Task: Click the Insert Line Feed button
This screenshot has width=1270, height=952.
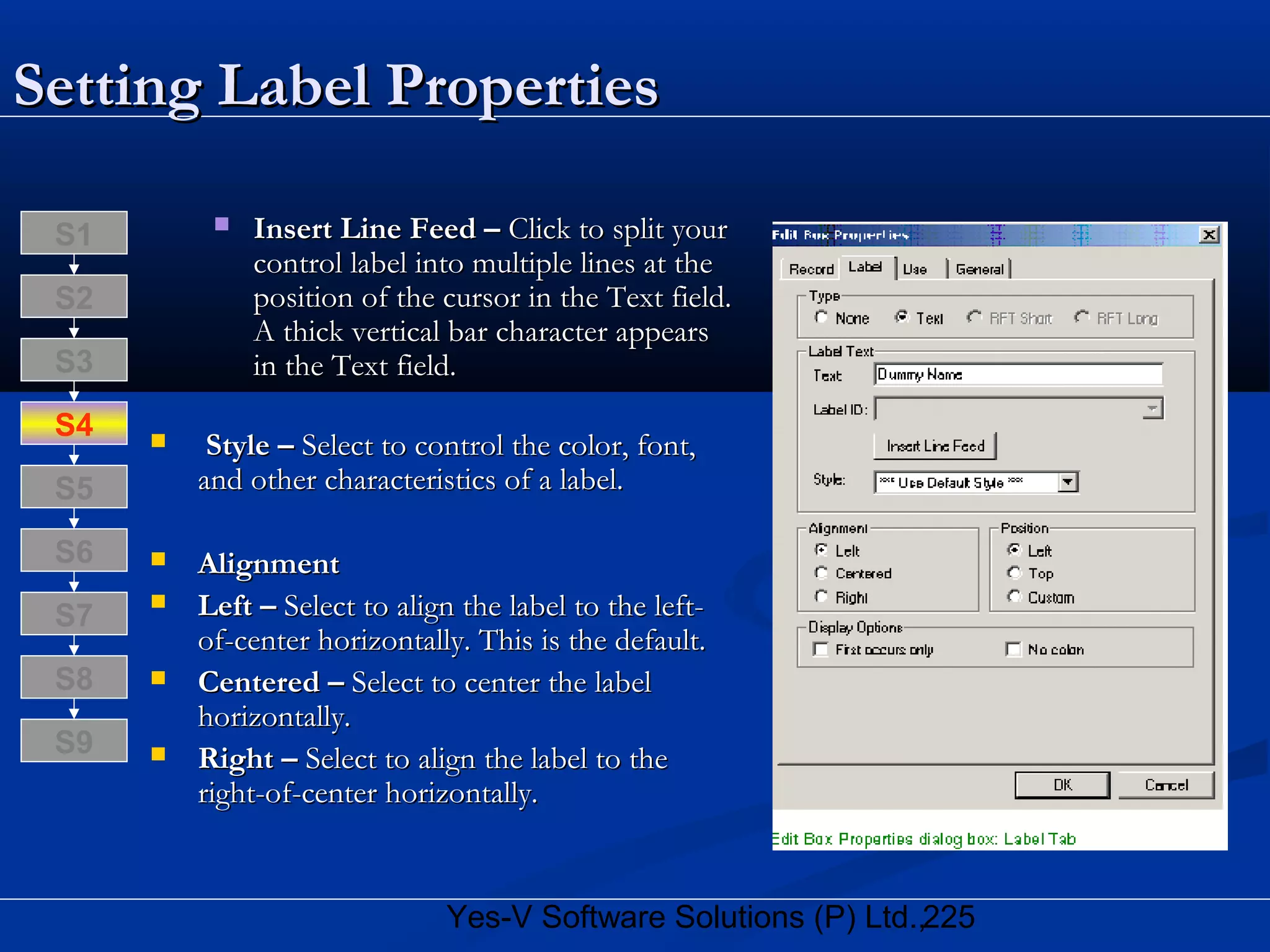Action: (x=935, y=446)
